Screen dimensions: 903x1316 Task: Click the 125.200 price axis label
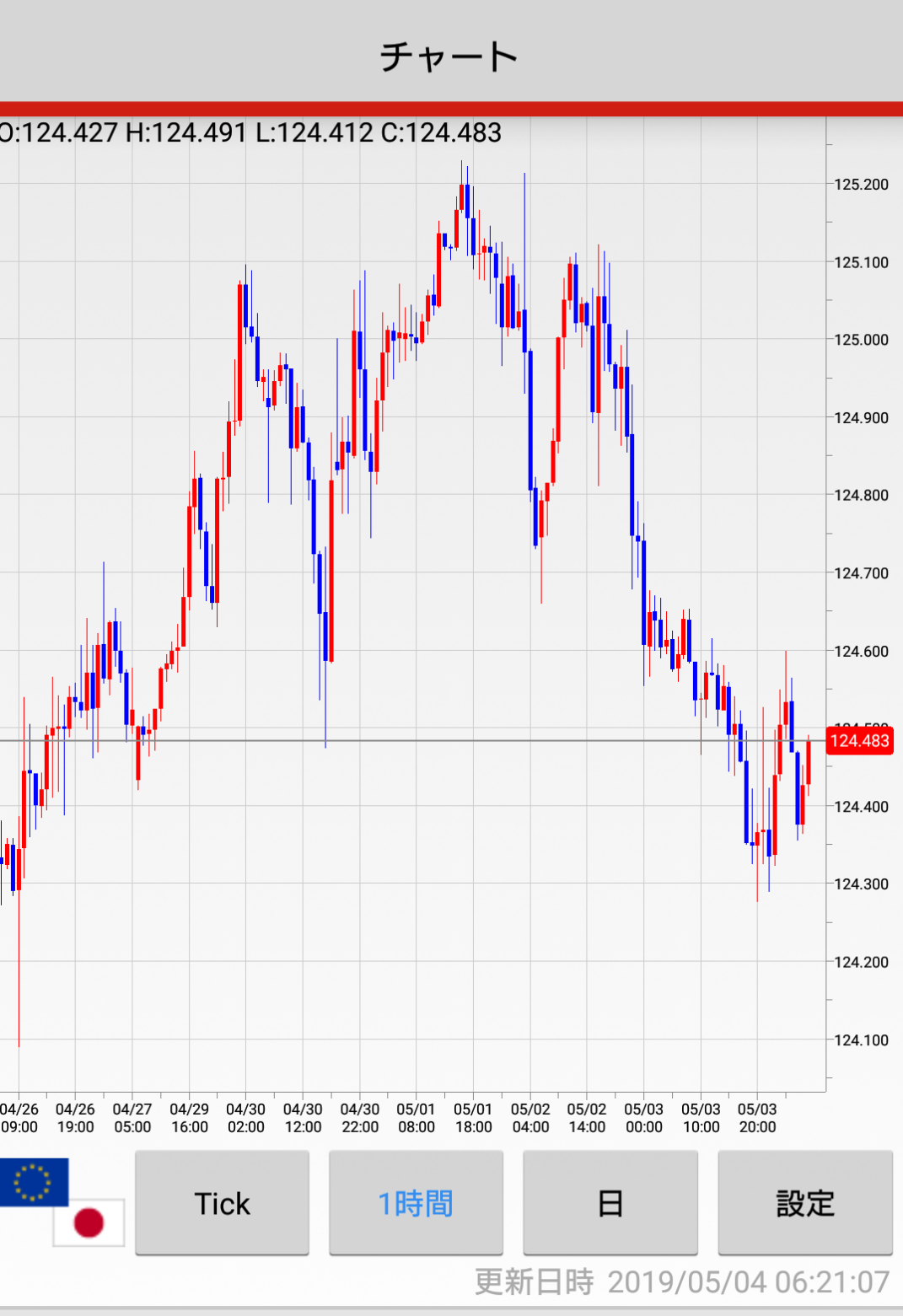point(861,185)
